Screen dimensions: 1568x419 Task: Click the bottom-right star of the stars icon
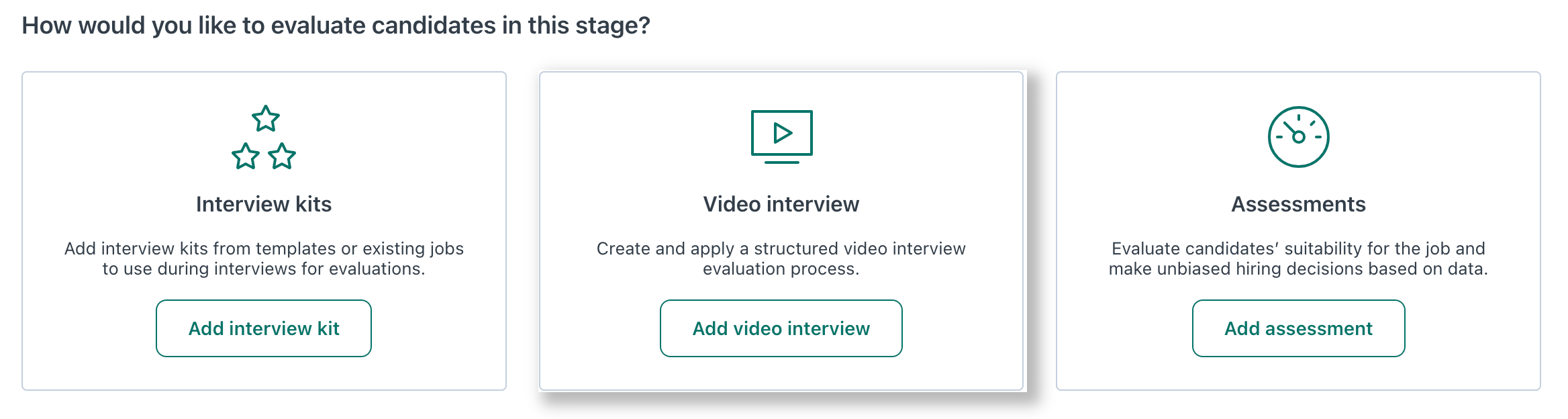coord(282,156)
